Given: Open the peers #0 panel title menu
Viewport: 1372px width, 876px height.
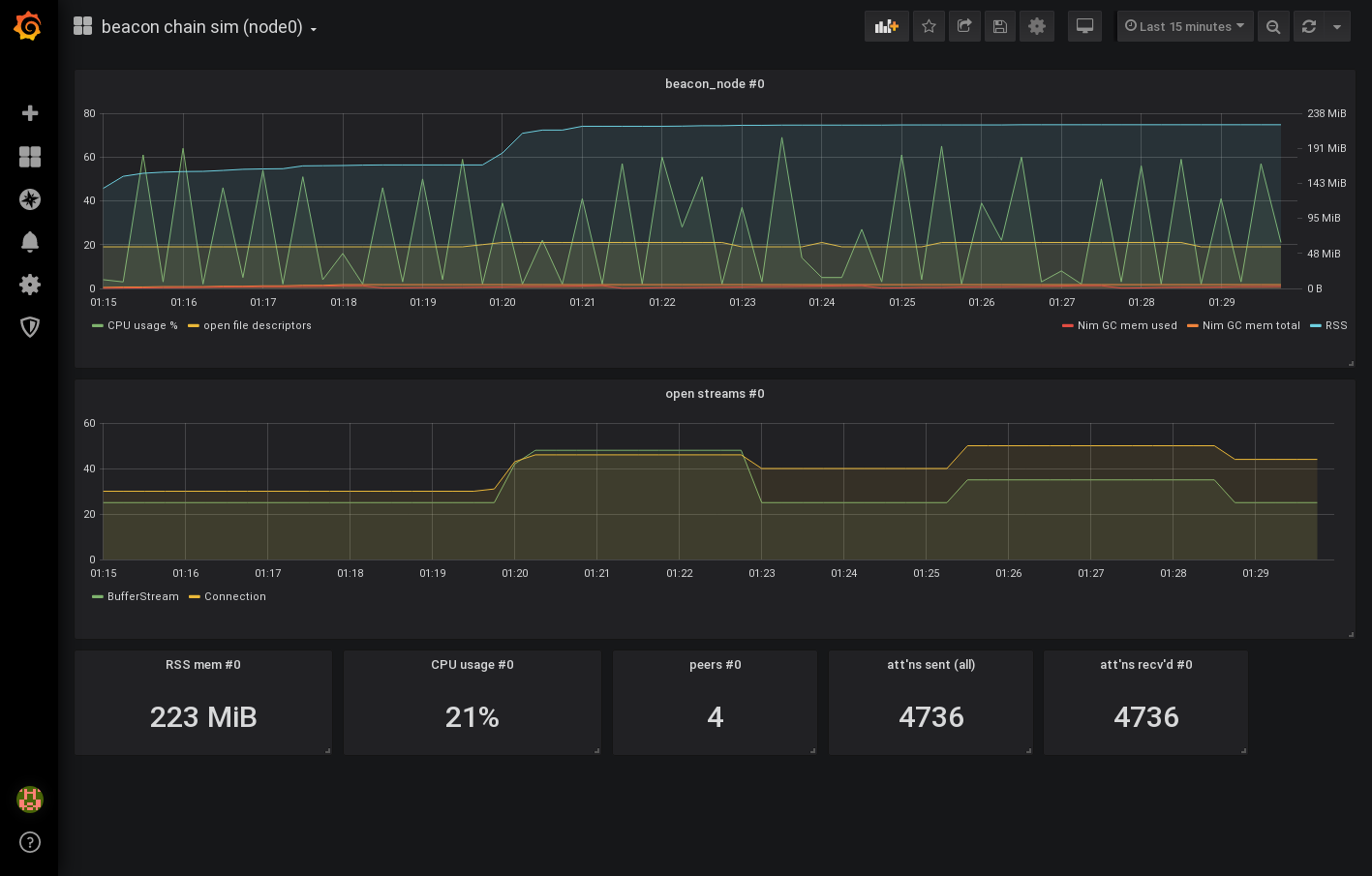Looking at the screenshot, I should [716, 665].
